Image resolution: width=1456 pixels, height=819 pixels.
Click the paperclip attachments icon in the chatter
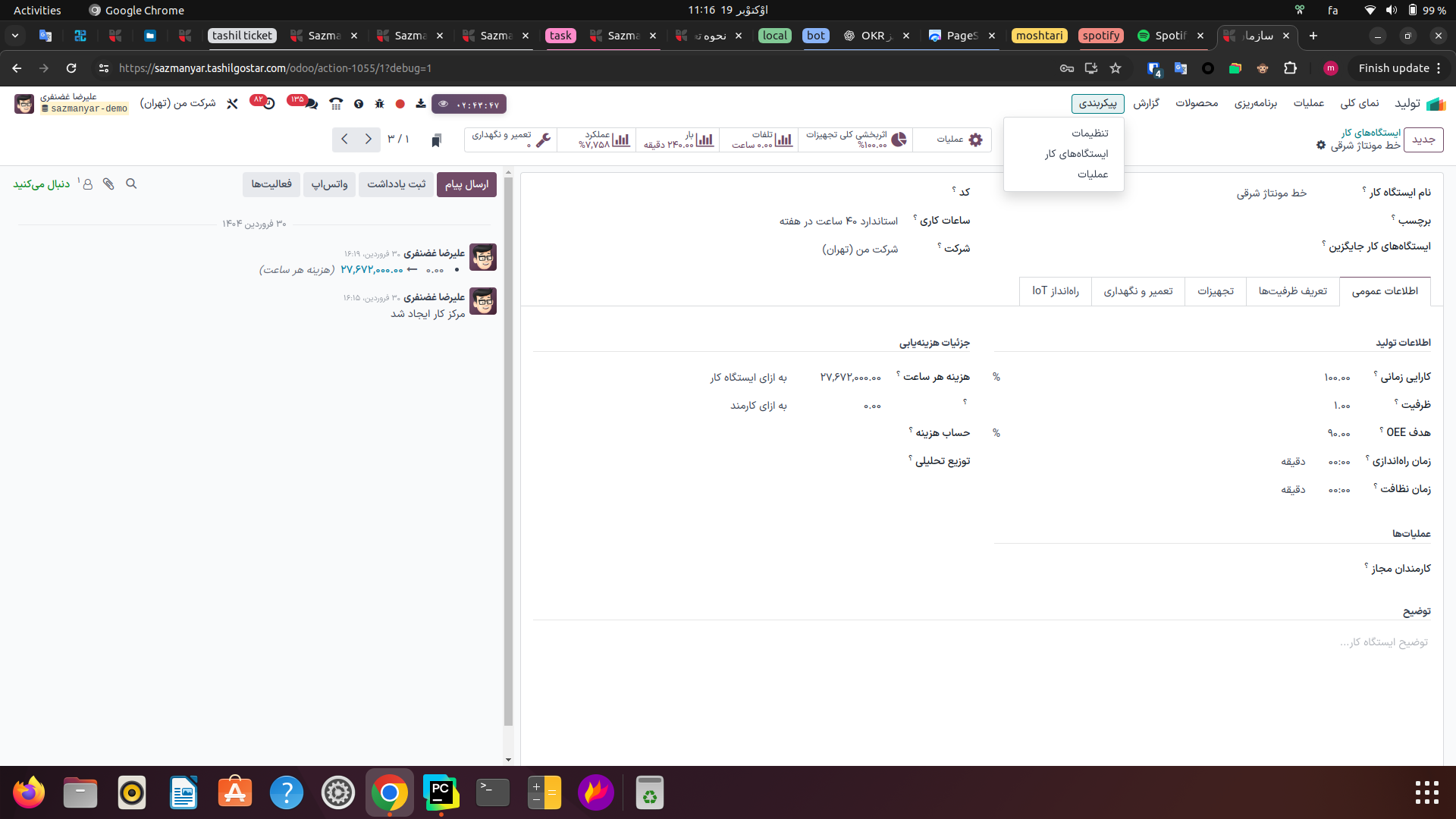tap(108, 184)
